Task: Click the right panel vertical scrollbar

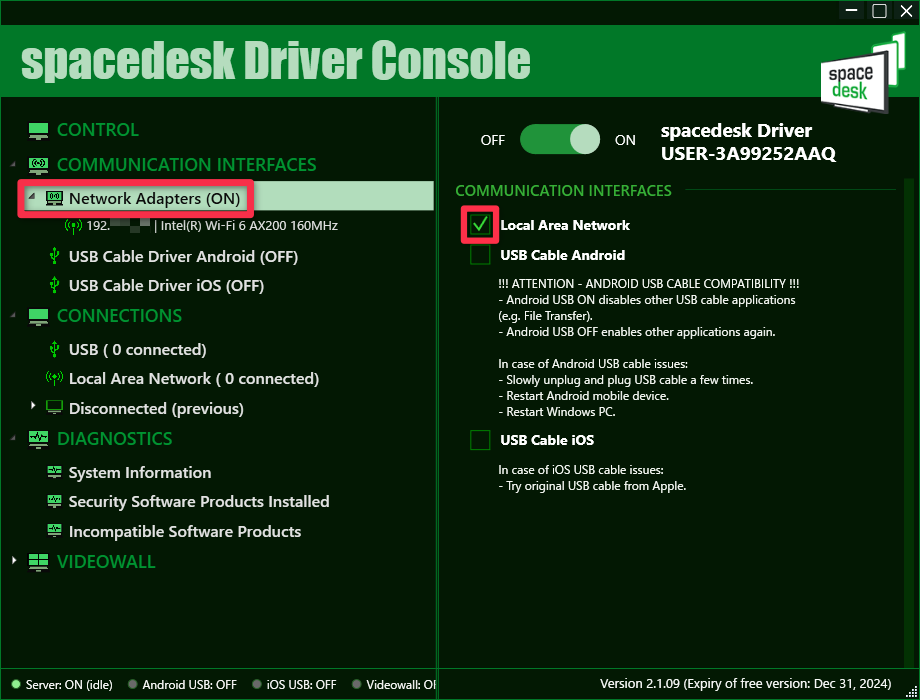Action: (x=909, y=422)
